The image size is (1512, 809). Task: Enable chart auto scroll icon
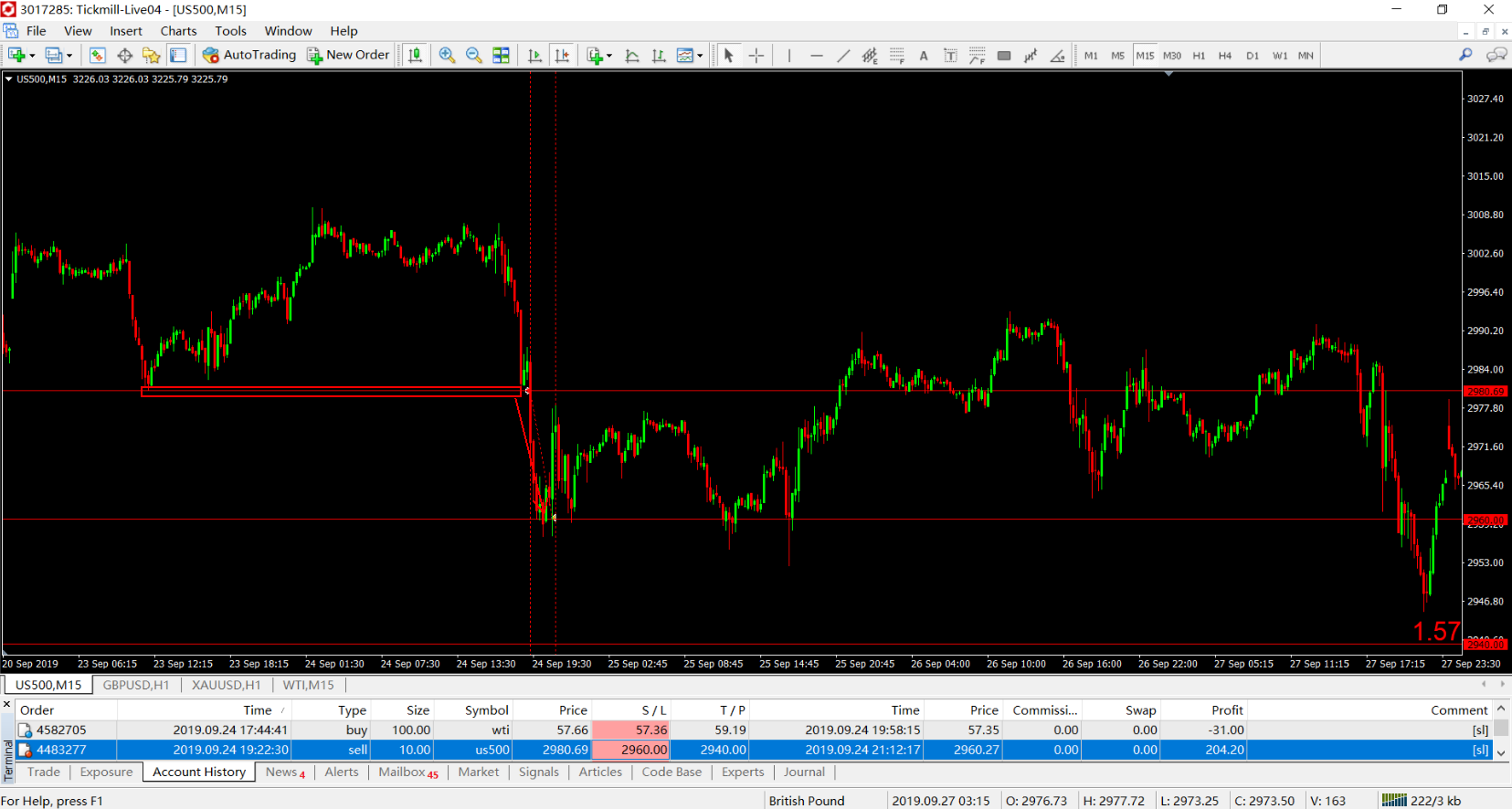pos(535,56)
